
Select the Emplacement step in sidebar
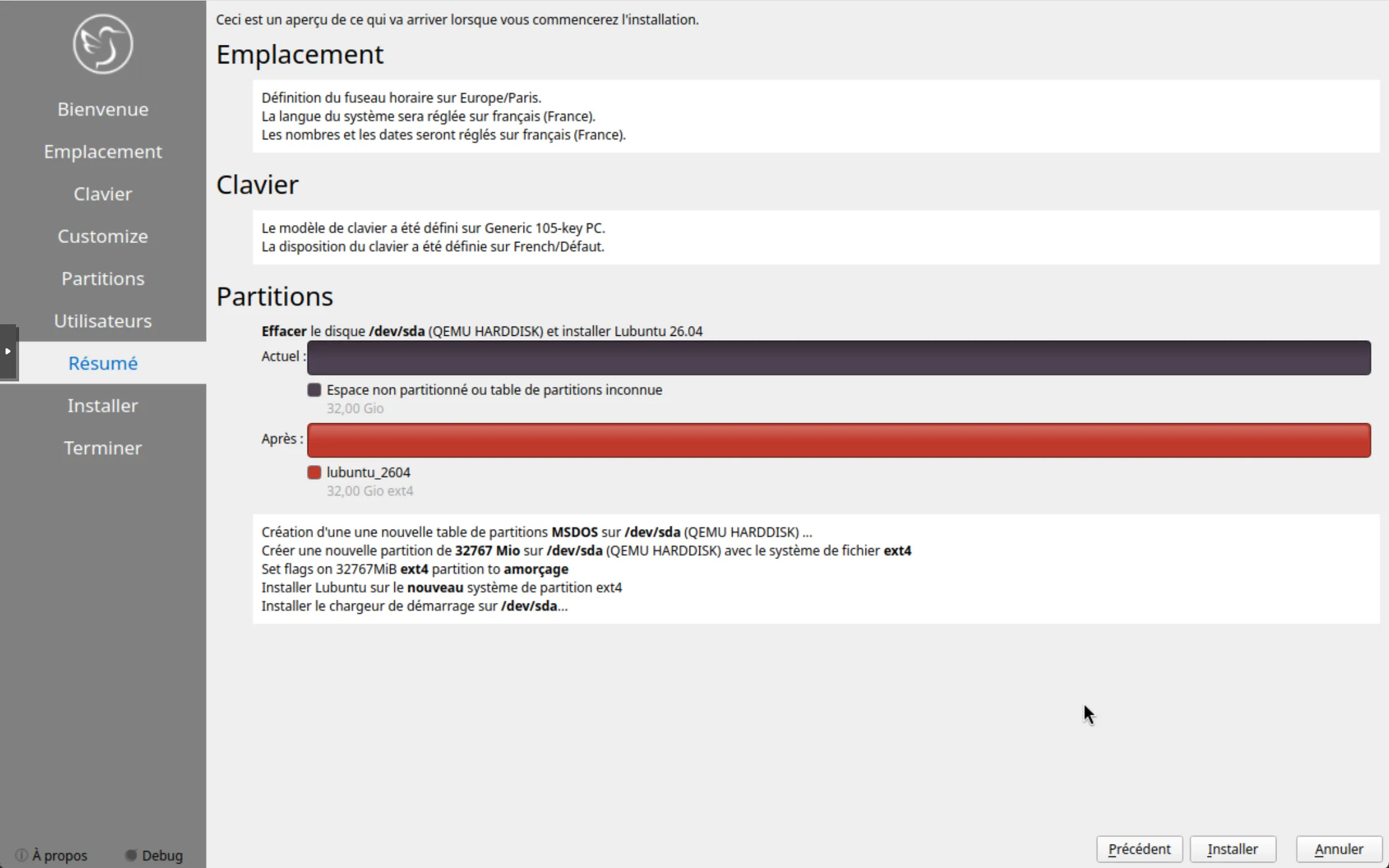[103, 151]
